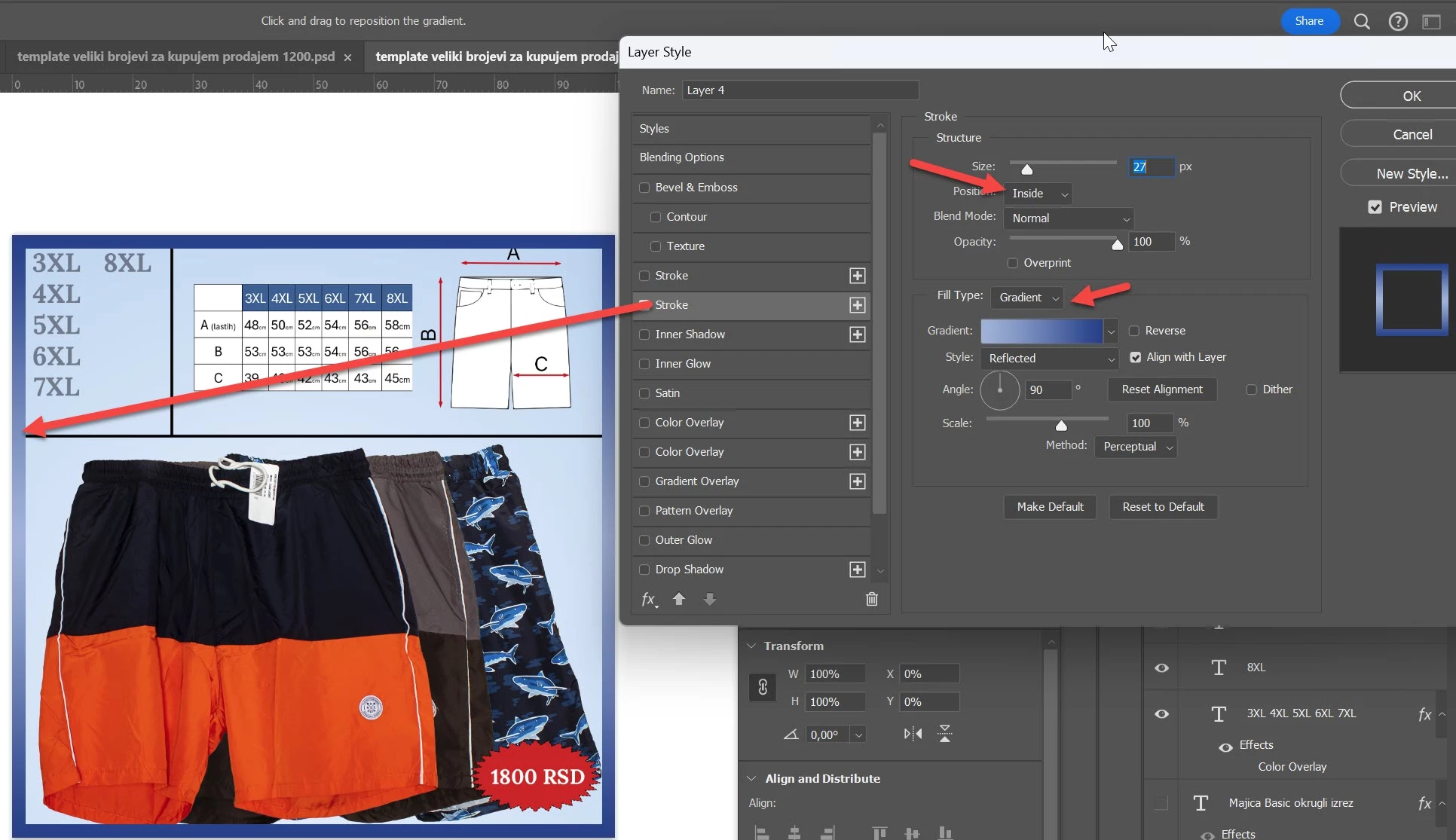This screenshot has width=1456, height=840.
Task: Click the angle dial control
Action: 1000,389
